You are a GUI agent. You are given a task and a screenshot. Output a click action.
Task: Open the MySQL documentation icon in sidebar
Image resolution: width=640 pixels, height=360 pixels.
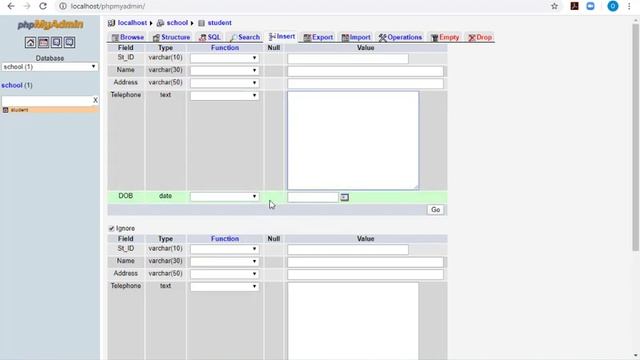click(69, 42)
